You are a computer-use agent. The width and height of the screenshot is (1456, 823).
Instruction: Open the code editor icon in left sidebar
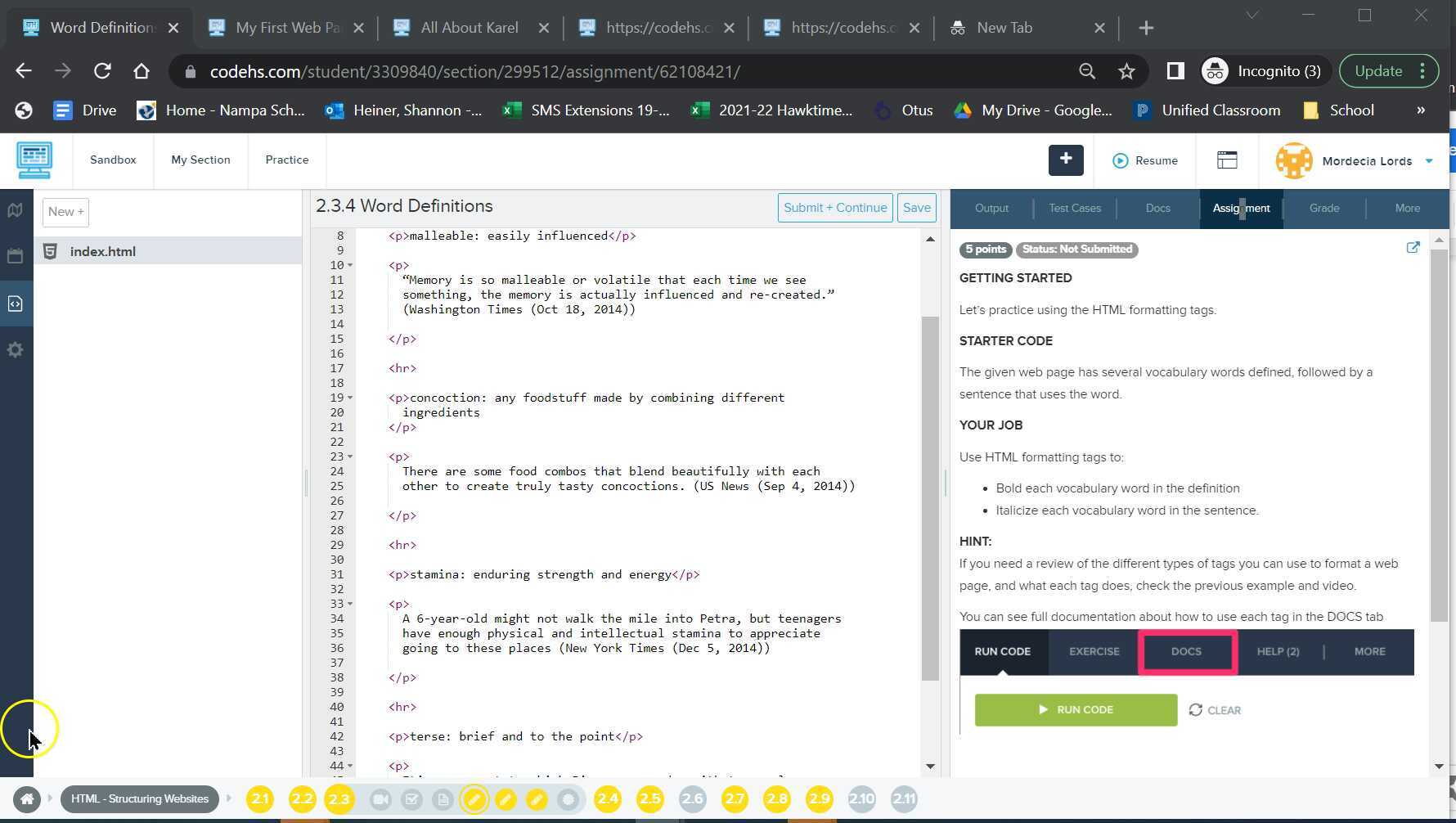[15, 303]
